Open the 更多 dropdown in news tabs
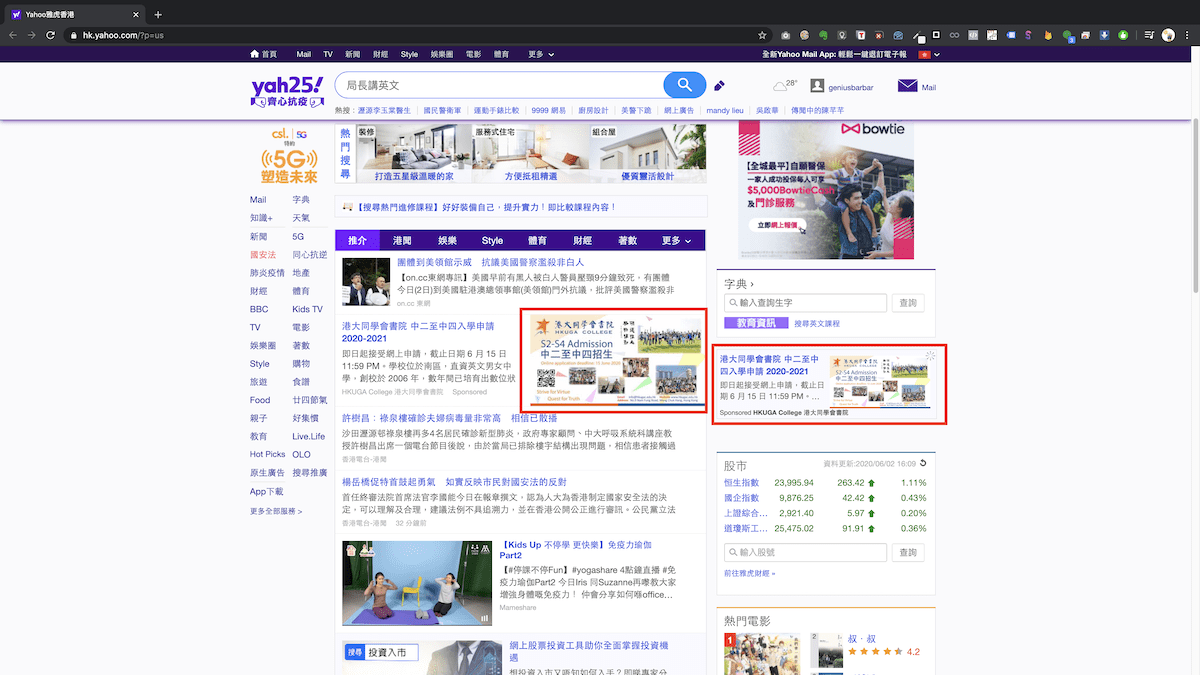Viewport: 1200px width, 675px height. pos(676,241)
